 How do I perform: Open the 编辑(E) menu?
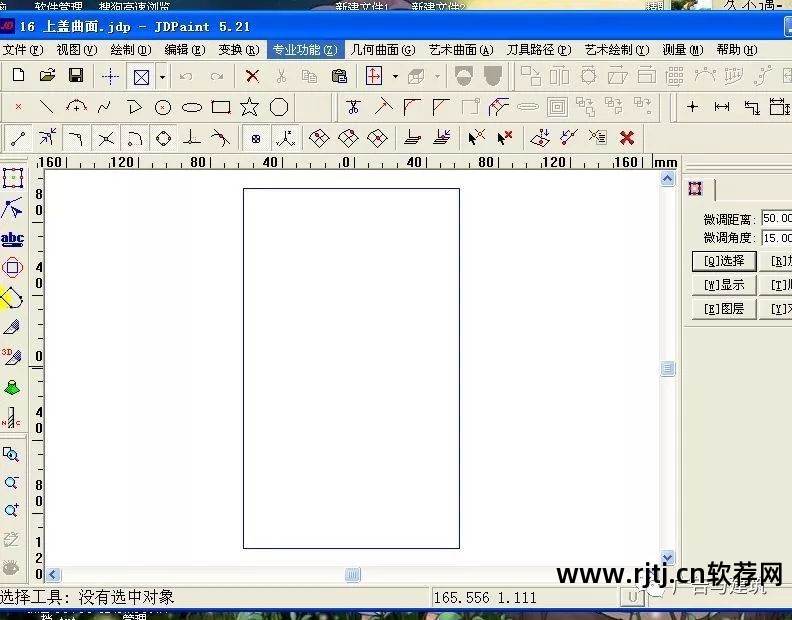(185, 50)
